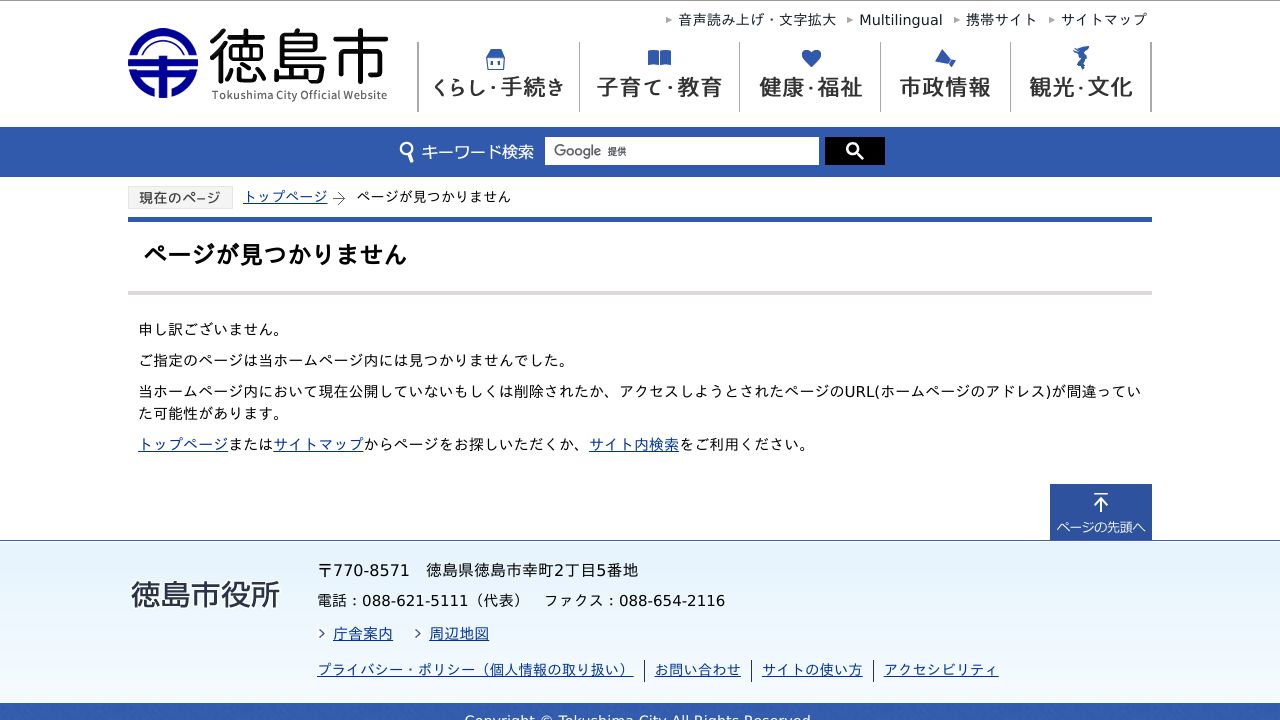Viewport: 1280px width, 720px height.
Task: Open the サイト内検索 link in body text
Action: pos(633,445)
